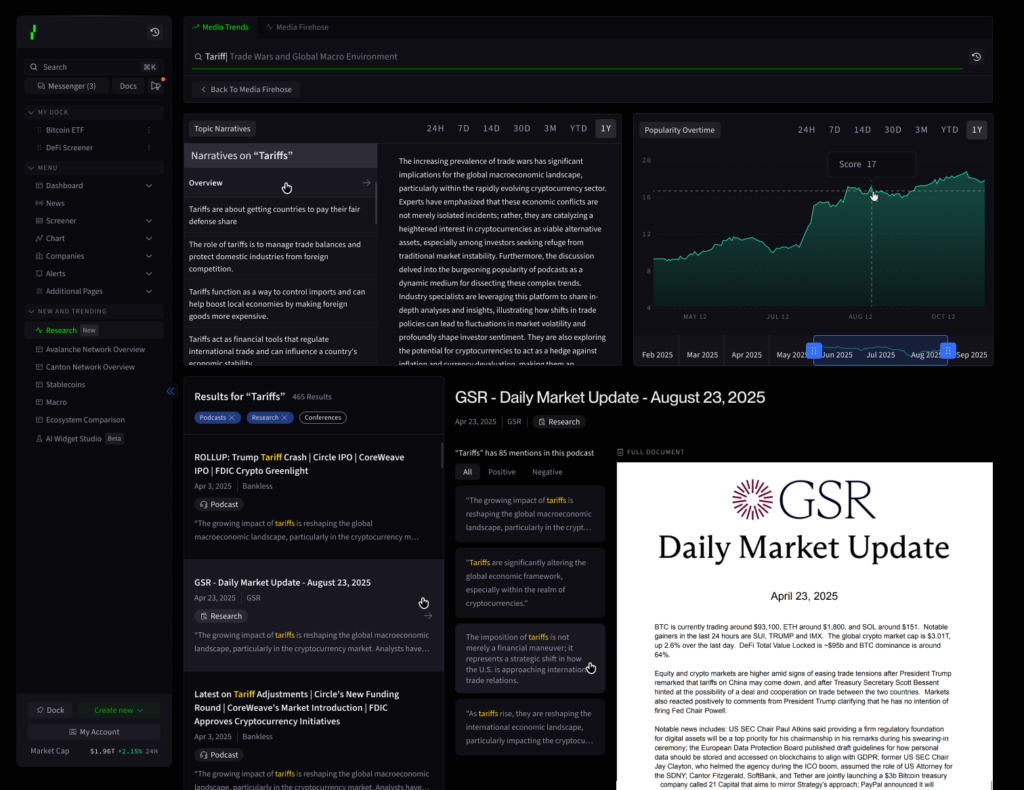Select 7D in Topic Narratives
The height and width of the screenshot is (790, 1024).
[x=464, y=129]
